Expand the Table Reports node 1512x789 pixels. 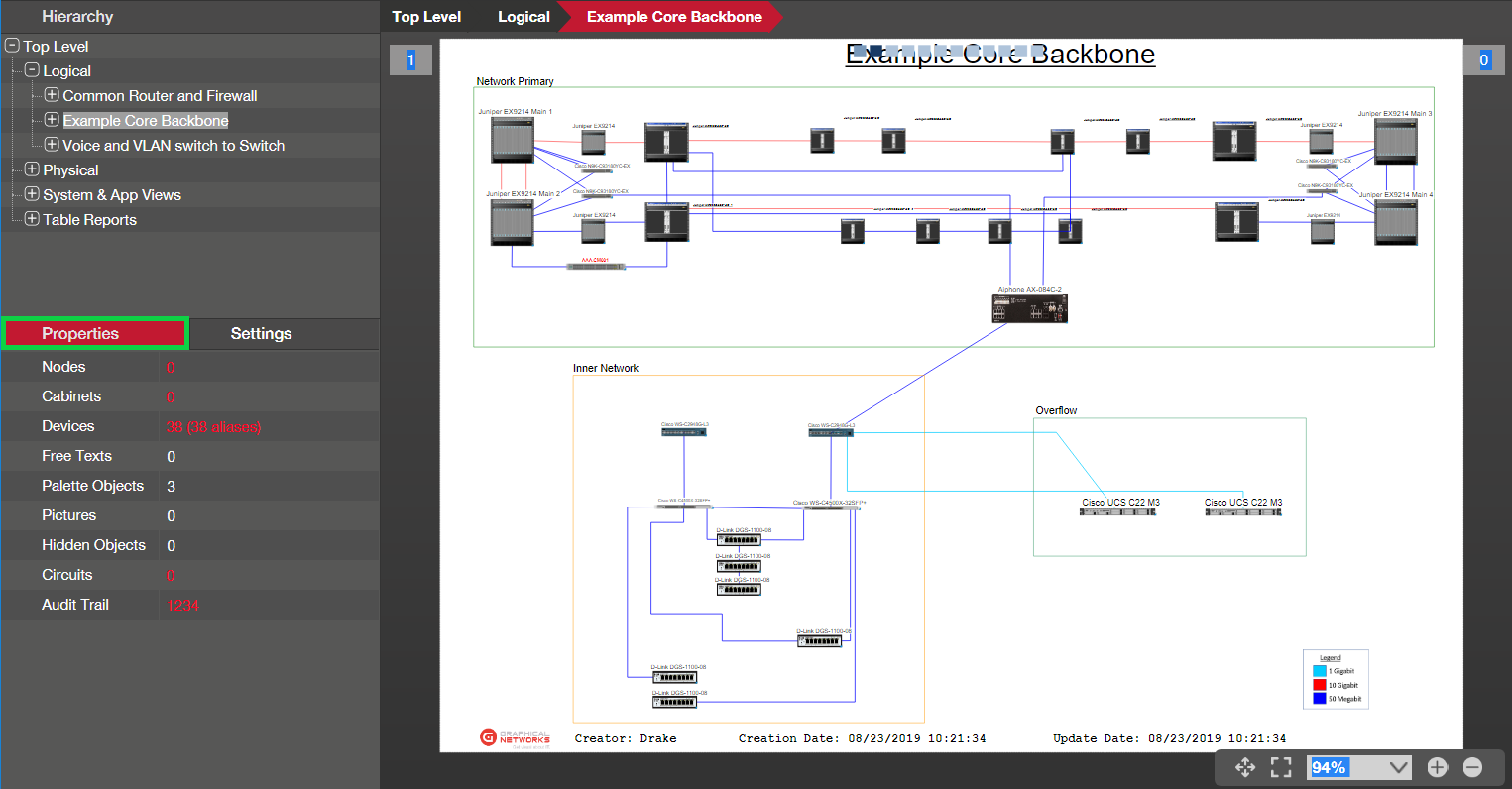point(32,219)
